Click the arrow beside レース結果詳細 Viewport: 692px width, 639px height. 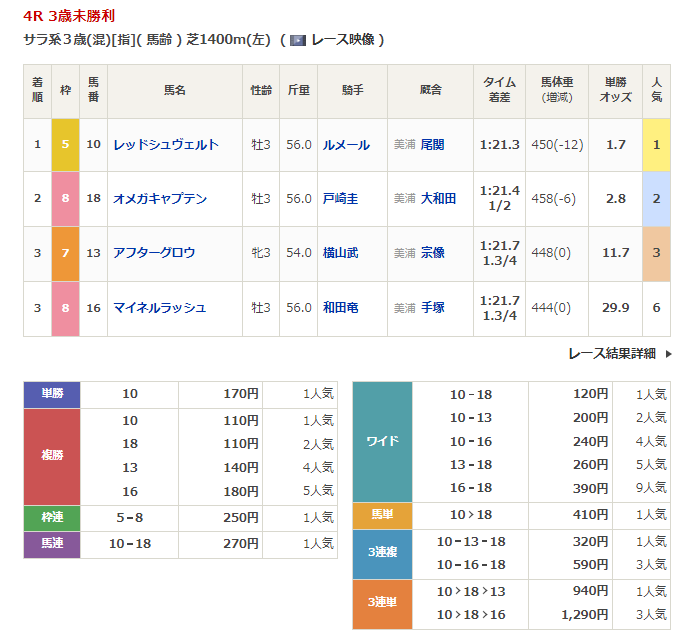(668, 353)
